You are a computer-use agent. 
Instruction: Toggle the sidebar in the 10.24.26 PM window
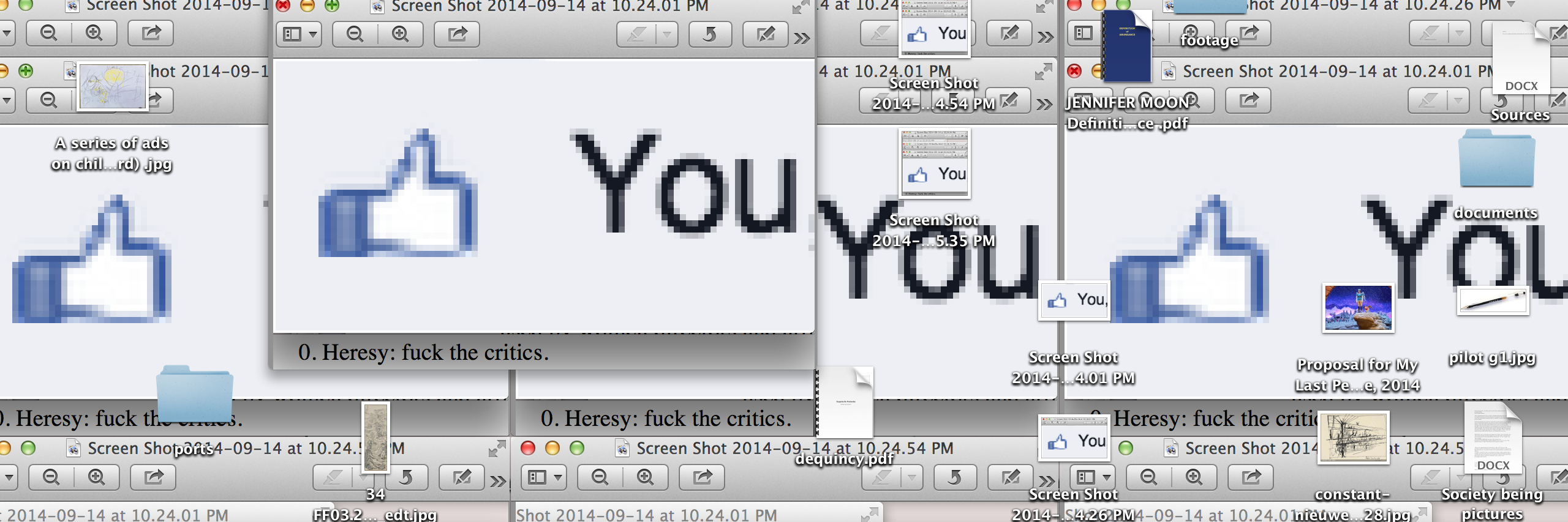pyautogui.click(x=1083, y=34)
